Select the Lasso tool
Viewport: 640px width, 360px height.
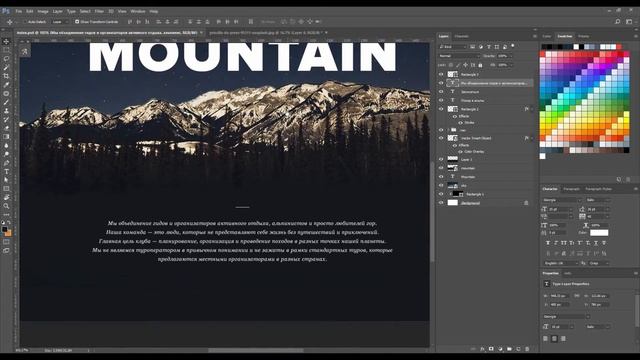(6, 59)
